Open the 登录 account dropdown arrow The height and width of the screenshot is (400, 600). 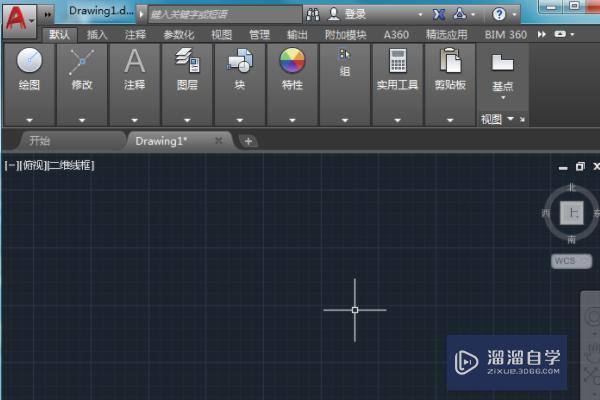(420, 15)
